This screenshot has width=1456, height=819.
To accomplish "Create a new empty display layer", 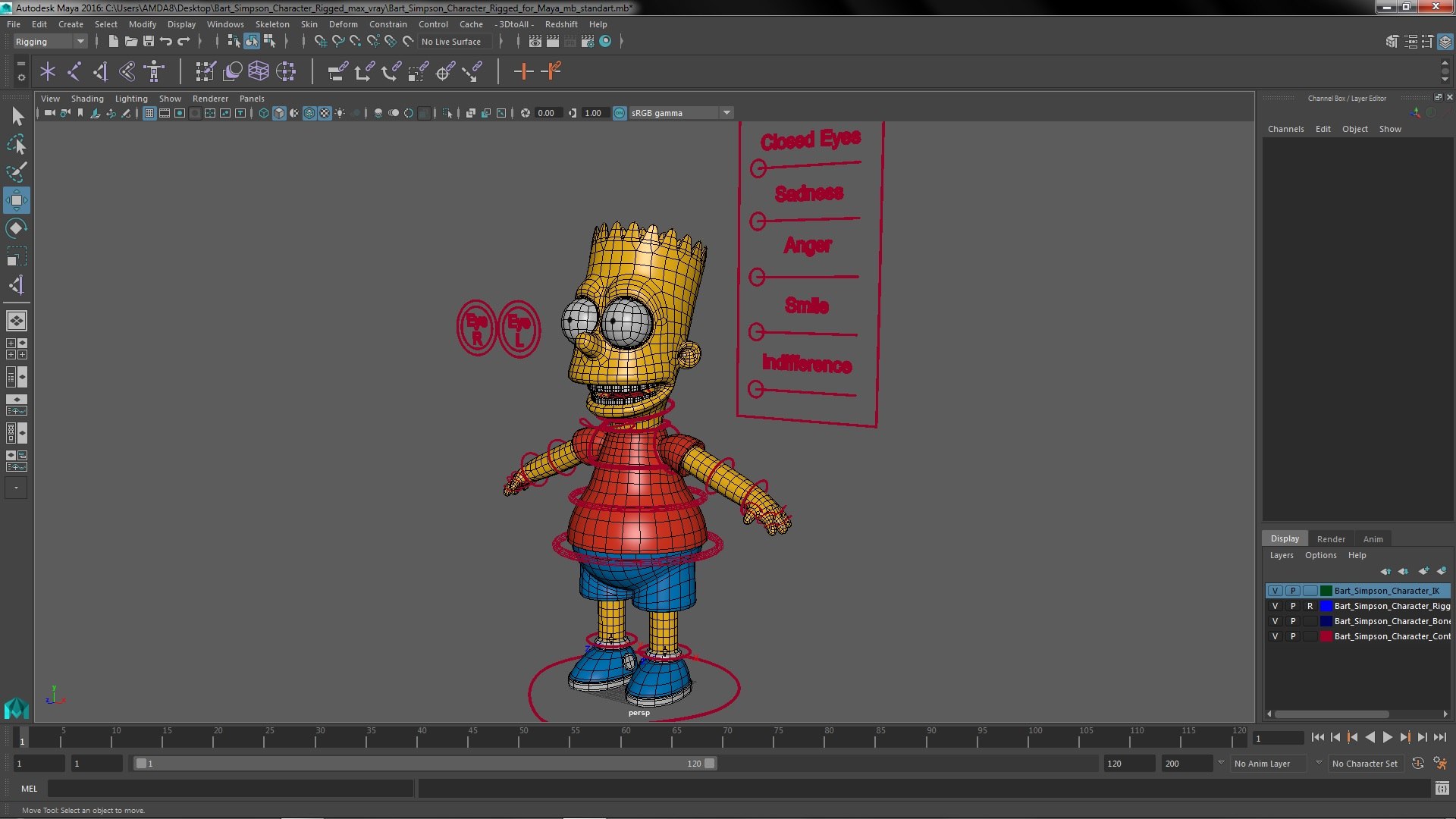I will pos(1423,571).
